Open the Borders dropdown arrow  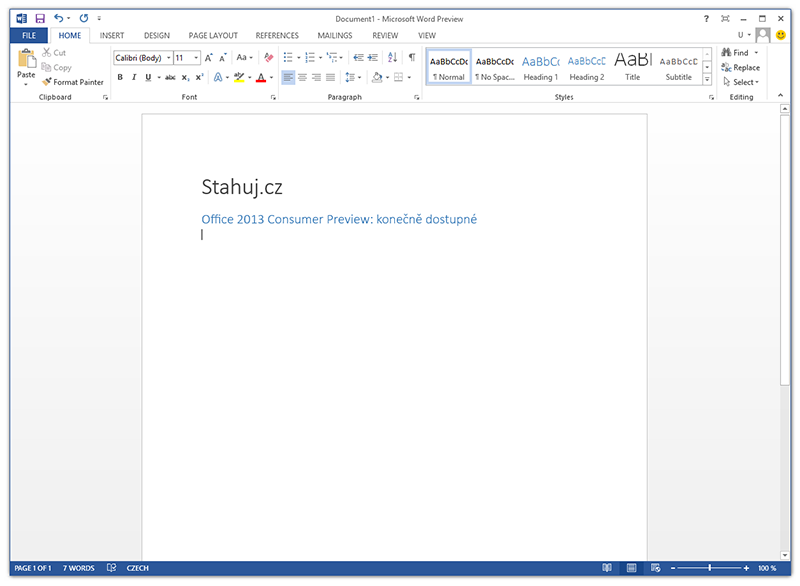(409, 78)
